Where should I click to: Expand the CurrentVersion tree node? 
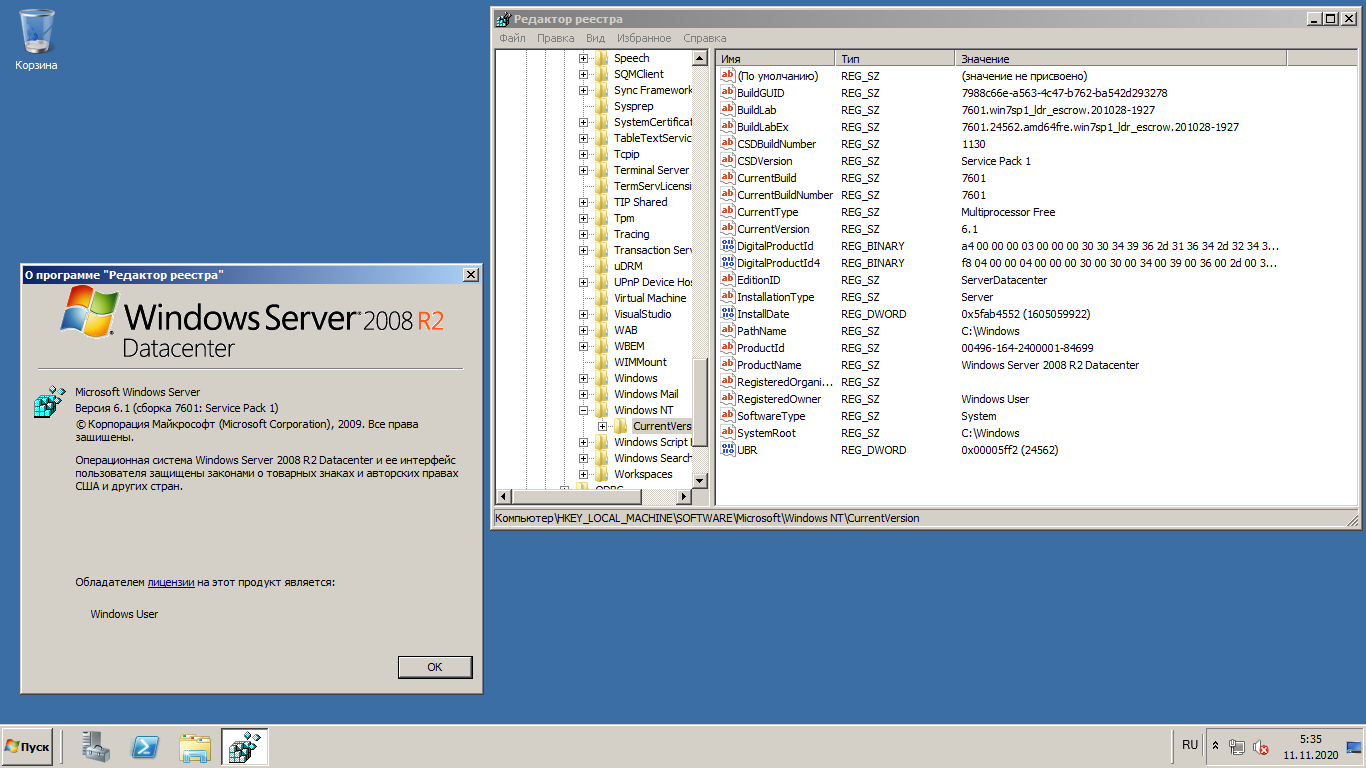point(602,426)
